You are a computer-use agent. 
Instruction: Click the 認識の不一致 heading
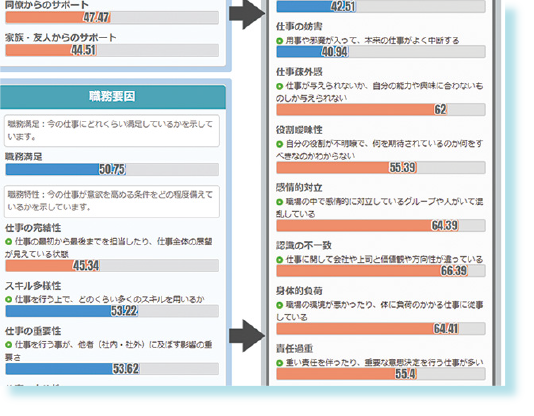tap(304, 245)
